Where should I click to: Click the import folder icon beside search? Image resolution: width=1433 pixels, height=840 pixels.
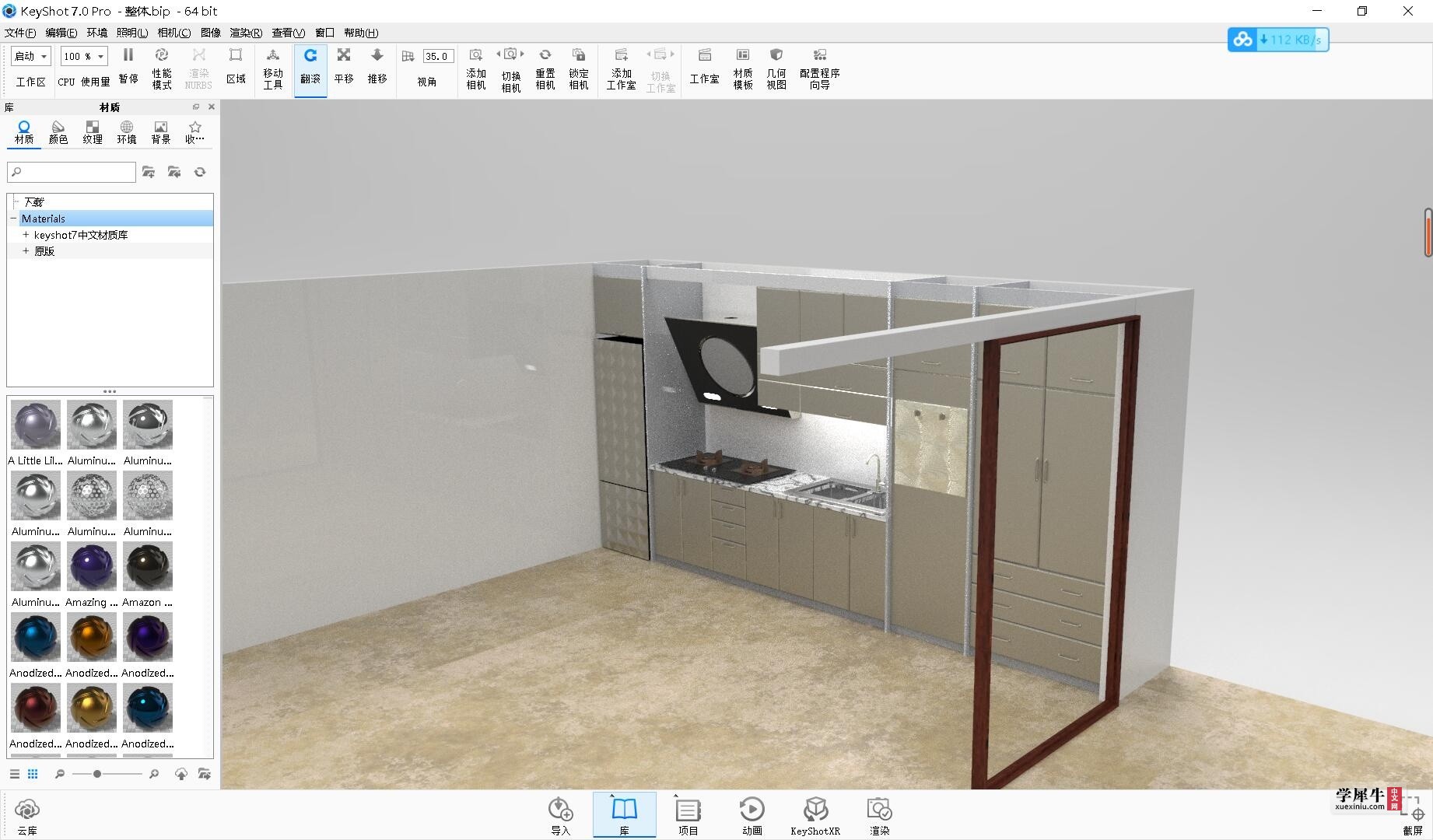coord(174,172)
